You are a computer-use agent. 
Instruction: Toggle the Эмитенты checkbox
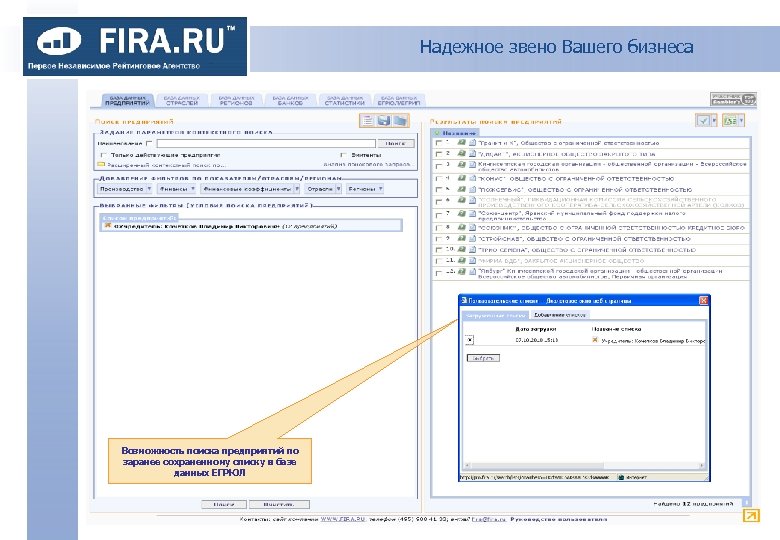pyautogui.click(x=343, y=155)
